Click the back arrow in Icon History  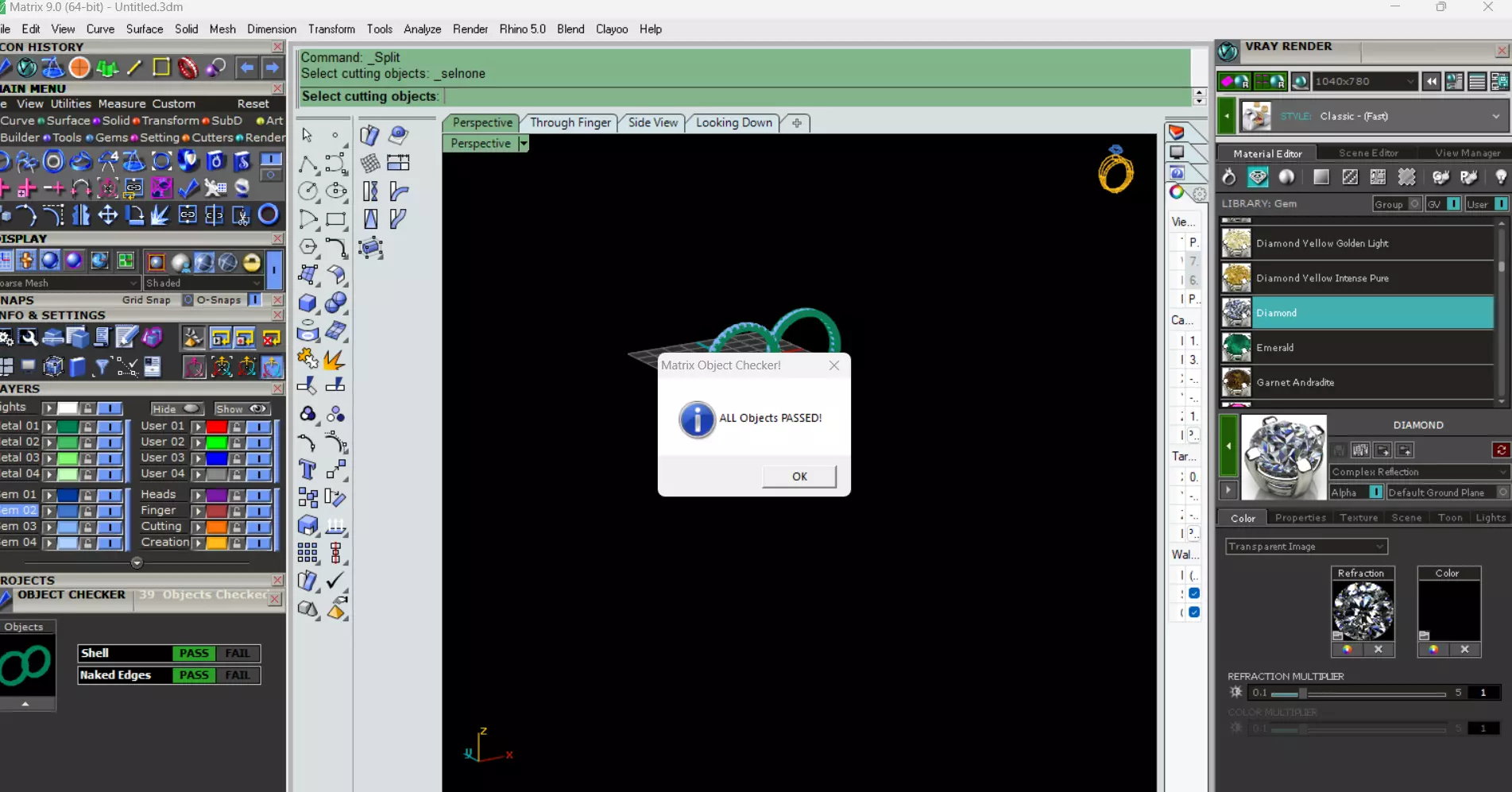tap(247, 68)
